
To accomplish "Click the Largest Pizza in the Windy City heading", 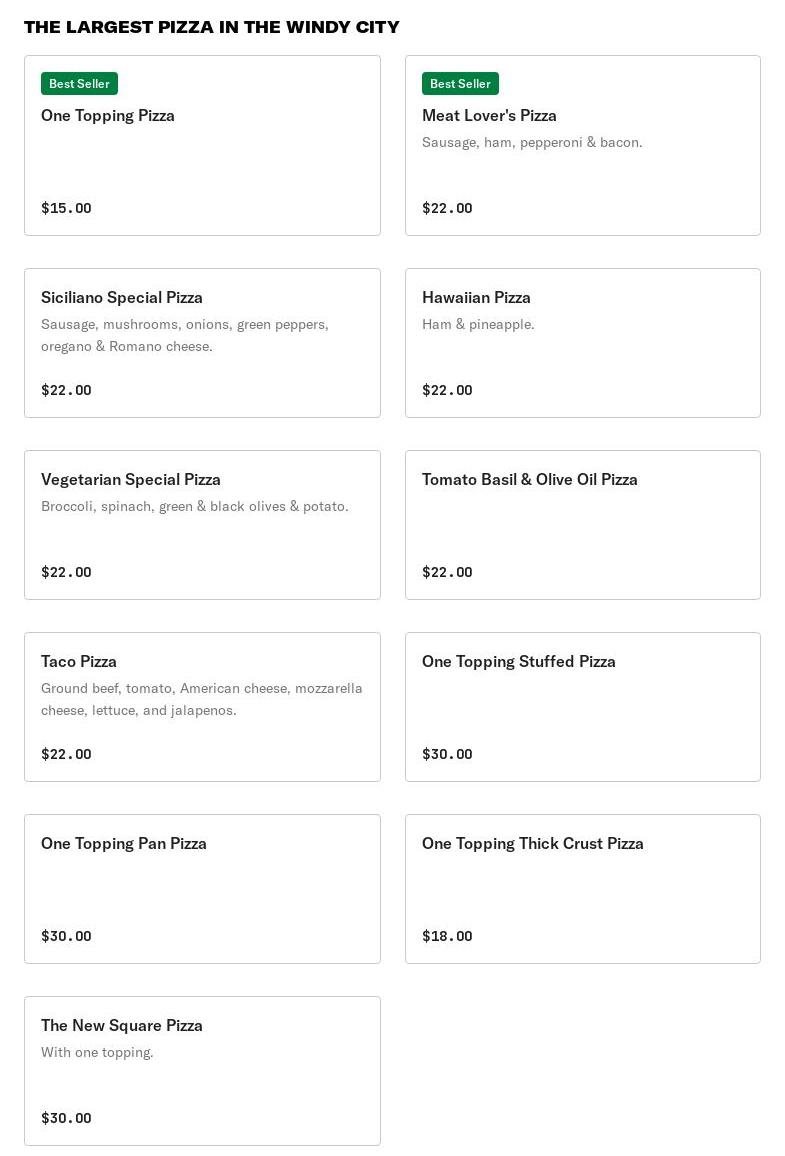I will click(212, 27).
